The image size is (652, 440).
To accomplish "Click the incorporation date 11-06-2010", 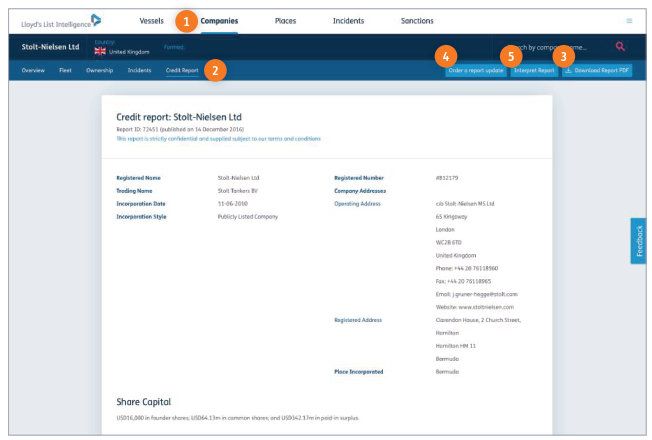I will 233,204.
